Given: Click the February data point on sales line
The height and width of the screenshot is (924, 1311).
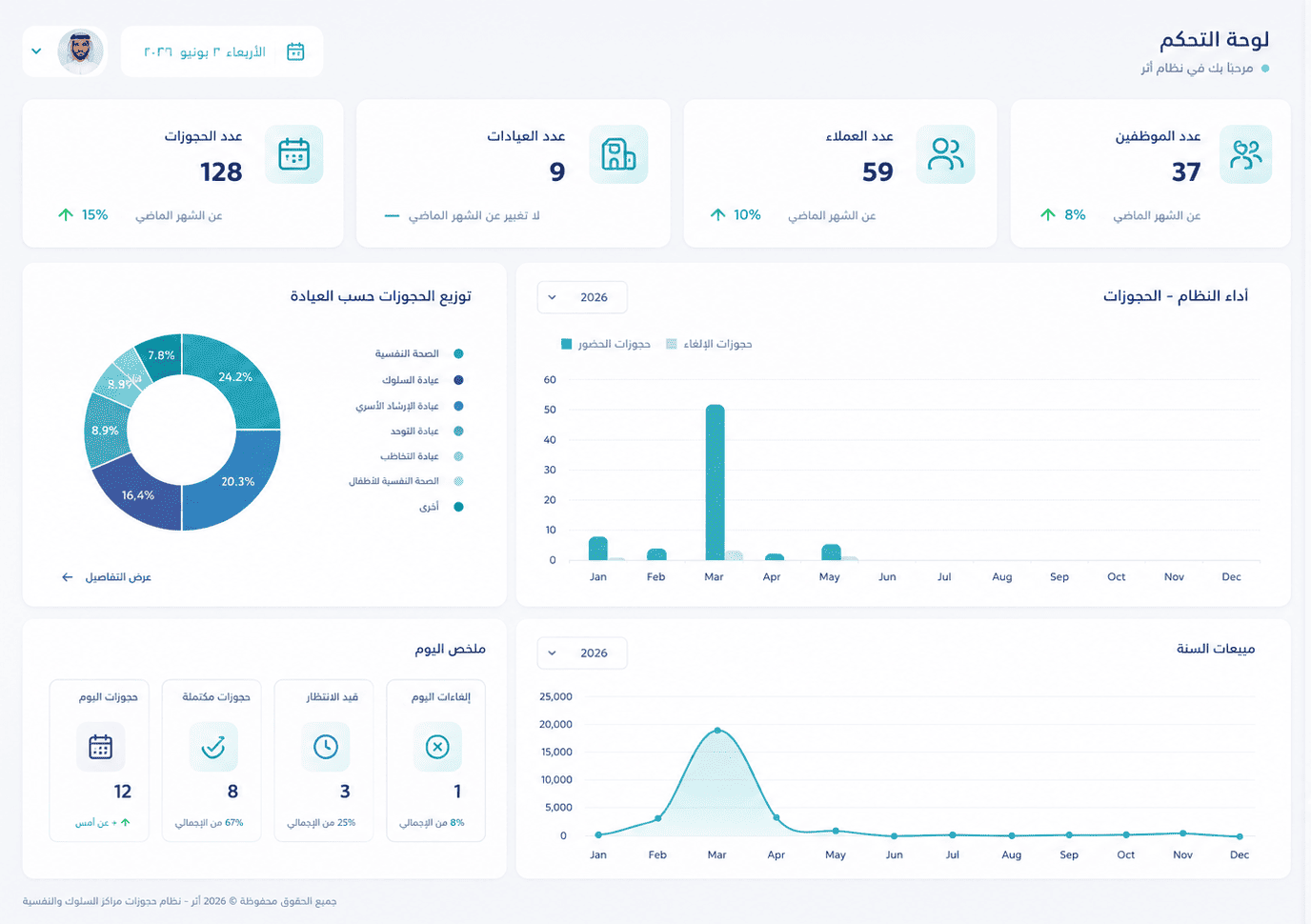Looking at the screenshot, I should 657,819.
